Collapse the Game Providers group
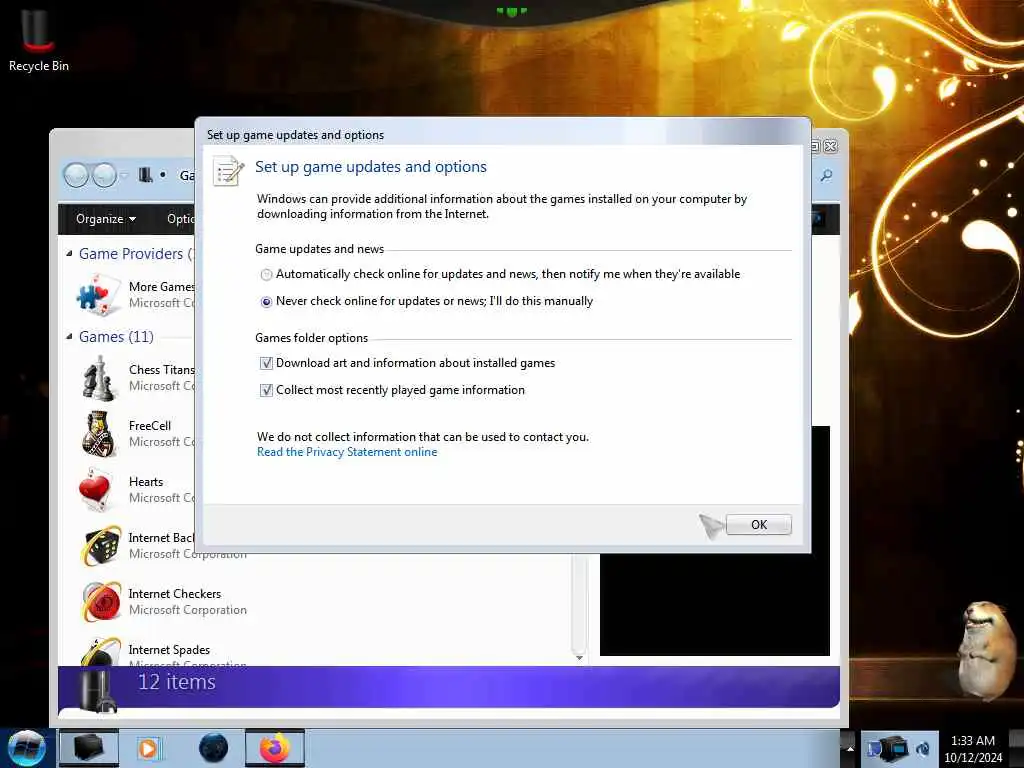Viewport: 1024px width, 768px height. 69,253
